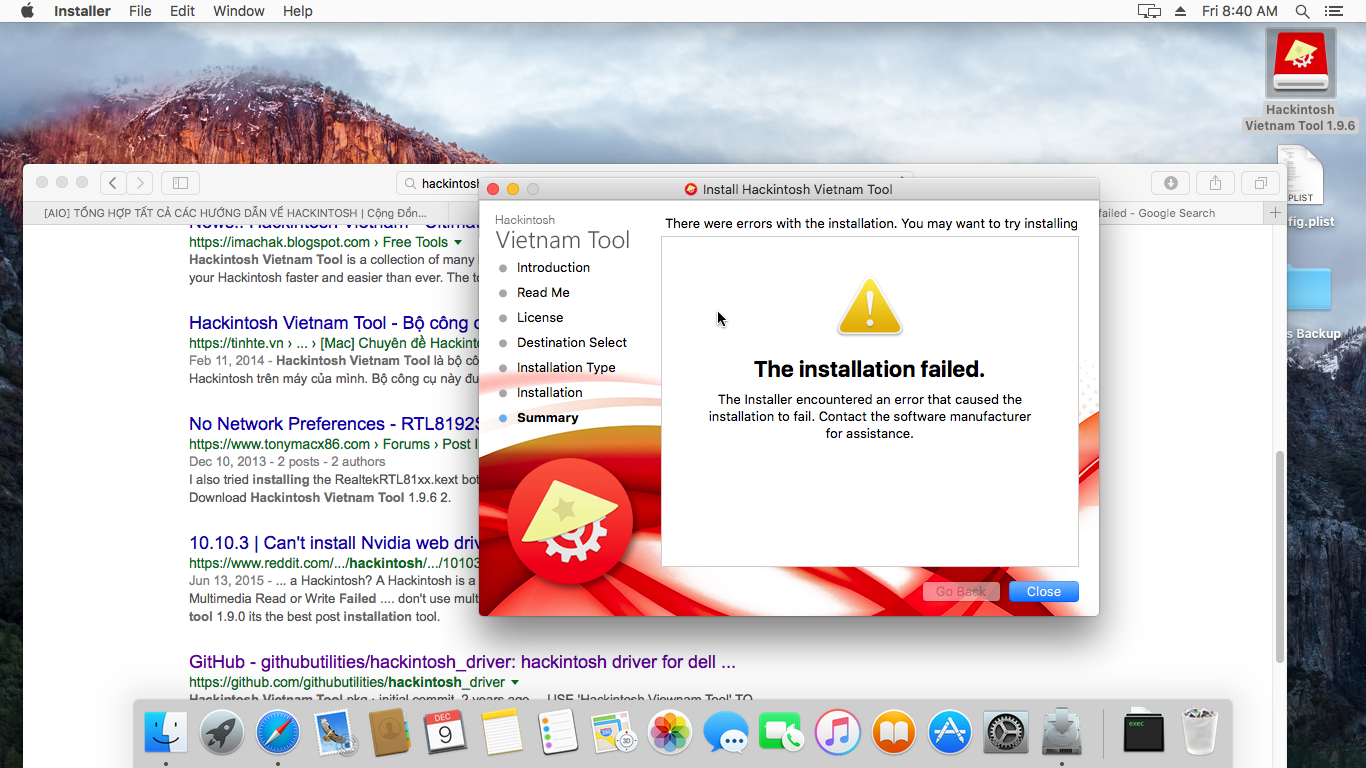Open the Mail stamp icon in Dock
1366x768 pixels.
334,733
